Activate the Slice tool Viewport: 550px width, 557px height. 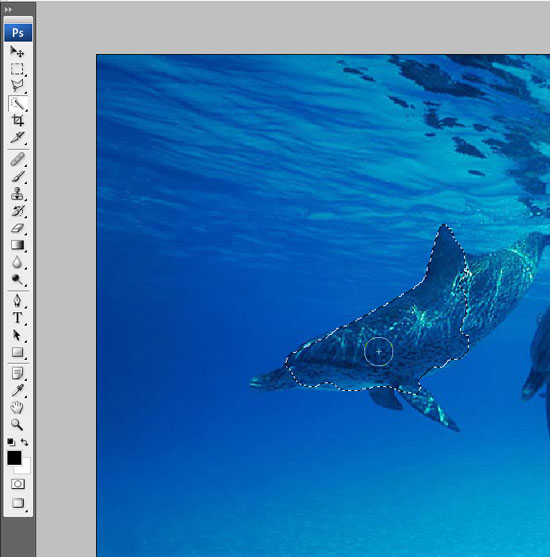(x=17, y=137)
